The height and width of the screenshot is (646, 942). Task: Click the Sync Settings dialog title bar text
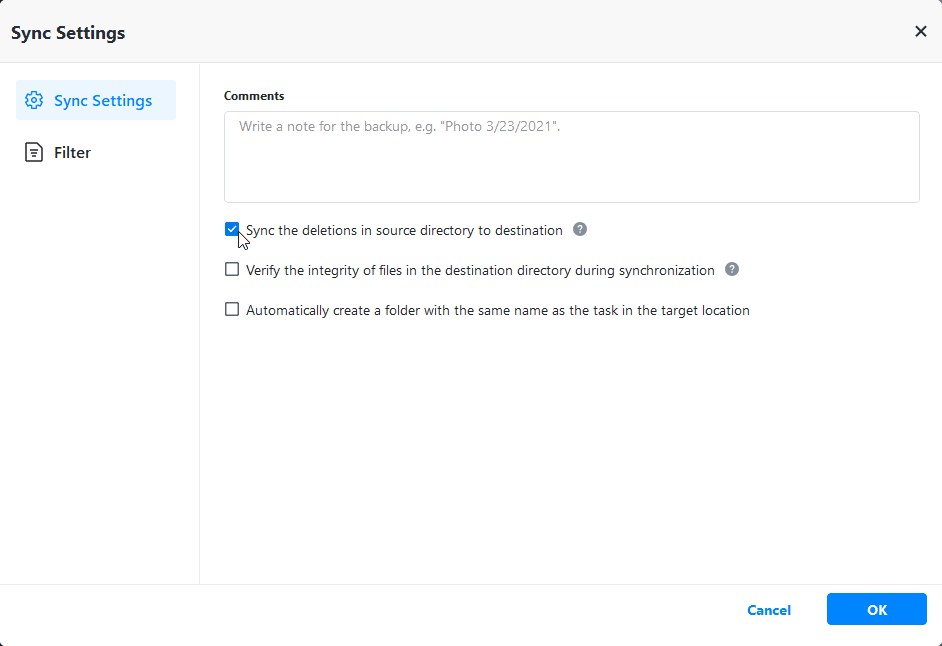[x=68, y=33]
